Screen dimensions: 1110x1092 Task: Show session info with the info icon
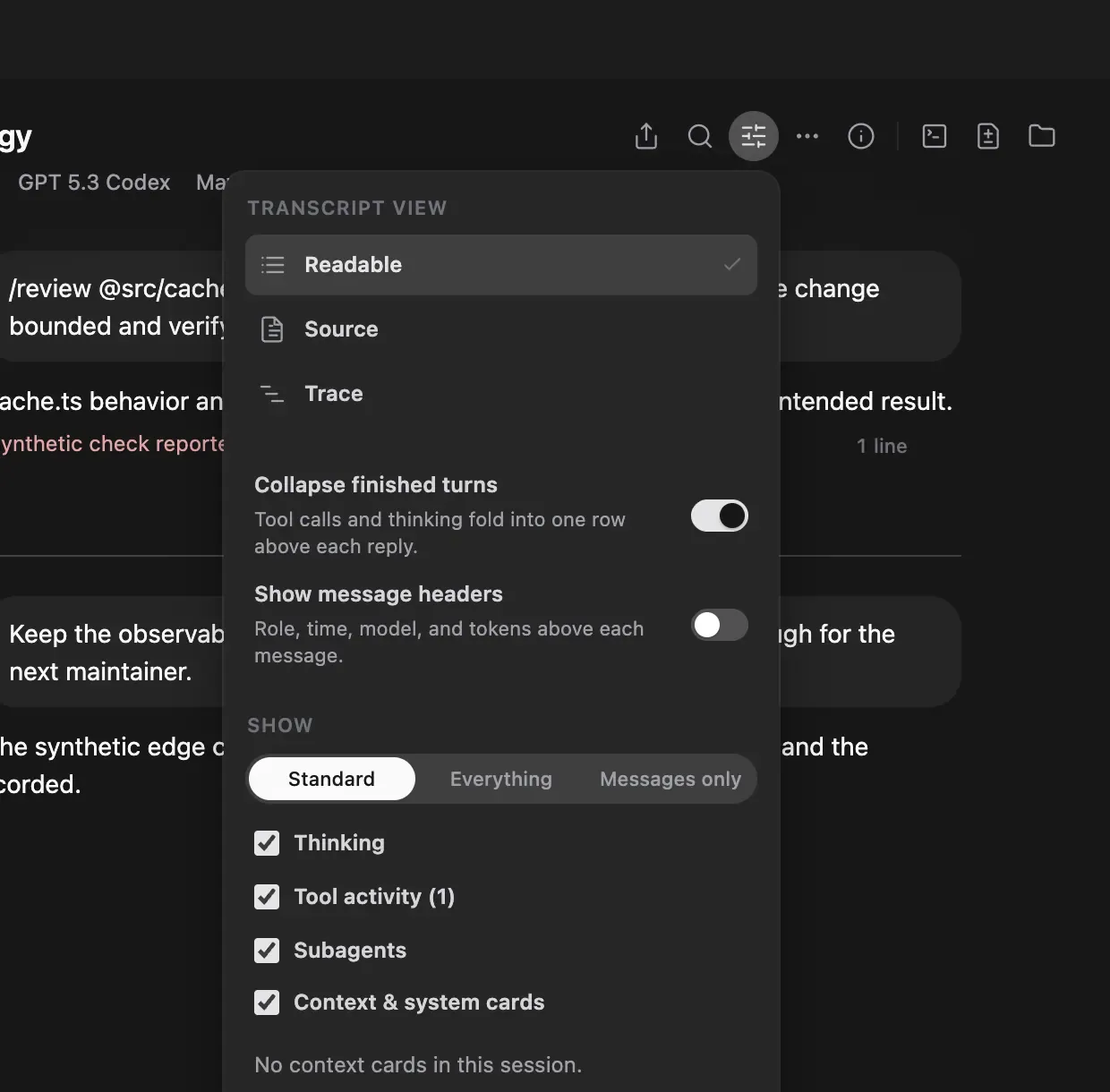(x=861, y=136)
